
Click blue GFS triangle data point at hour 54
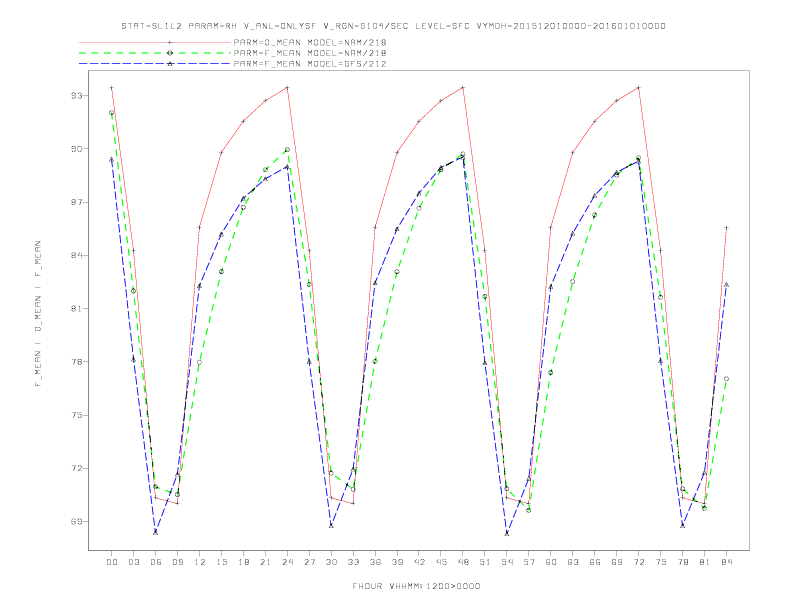(507, 533)
